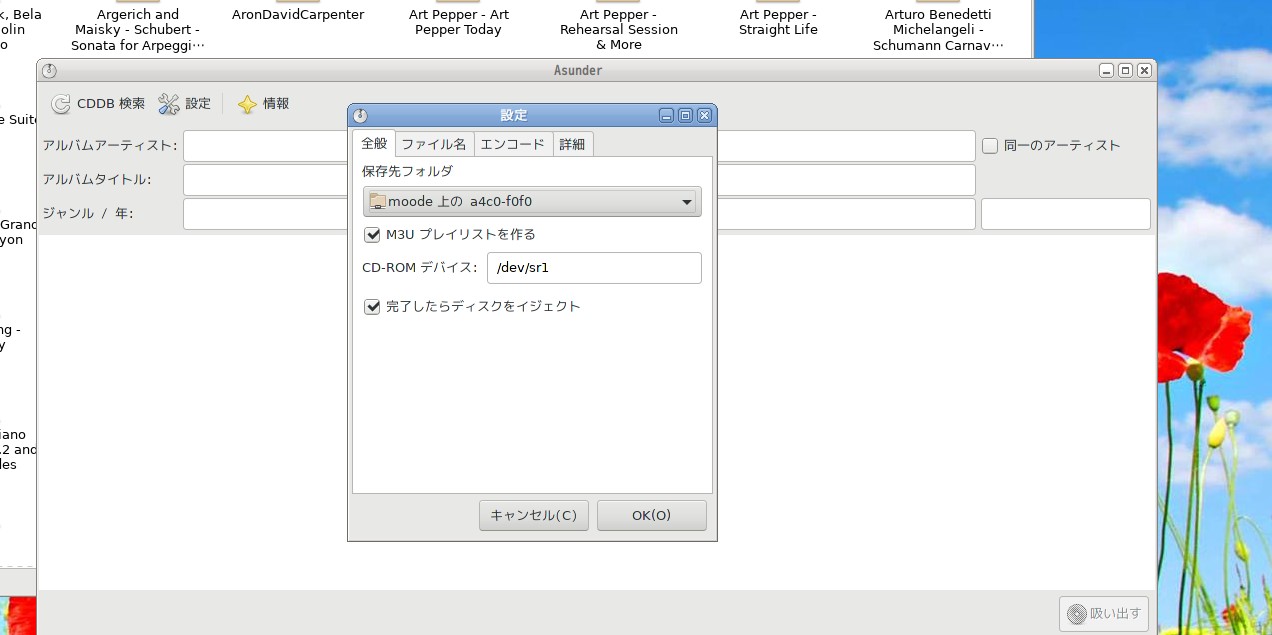Toggle M3U プレイリストを作る checkbox
This screenshot has height=635, width=1272.
(373, 235)
